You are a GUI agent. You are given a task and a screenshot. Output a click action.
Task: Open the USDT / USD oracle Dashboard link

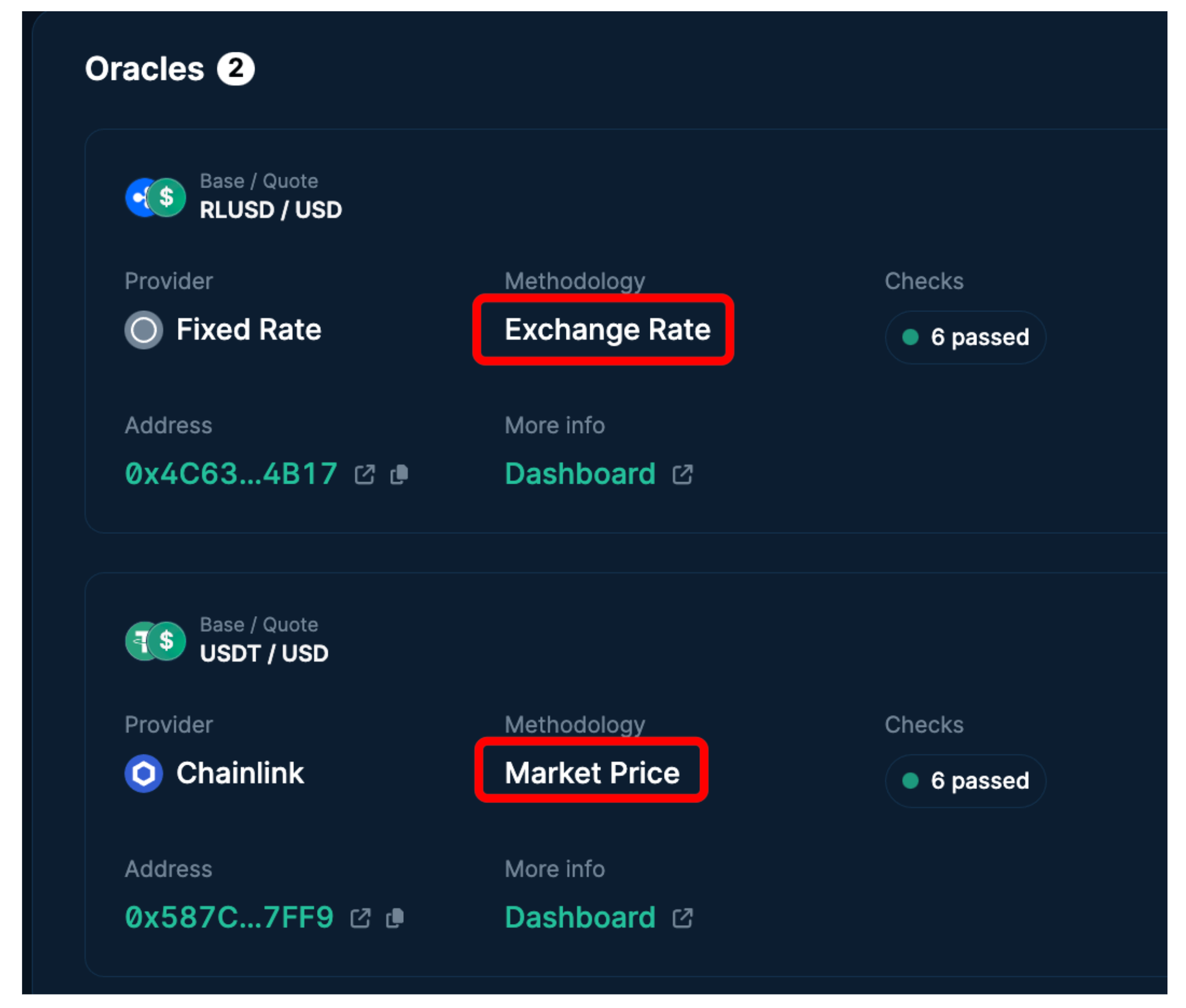(x=579, y=918)
